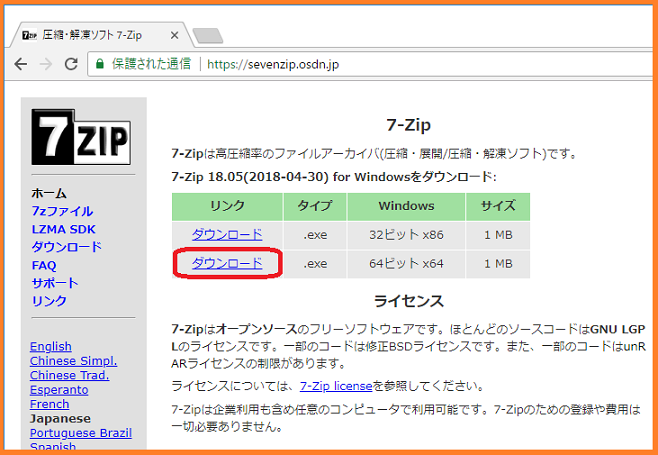Click the browser forward arrow

45,64
